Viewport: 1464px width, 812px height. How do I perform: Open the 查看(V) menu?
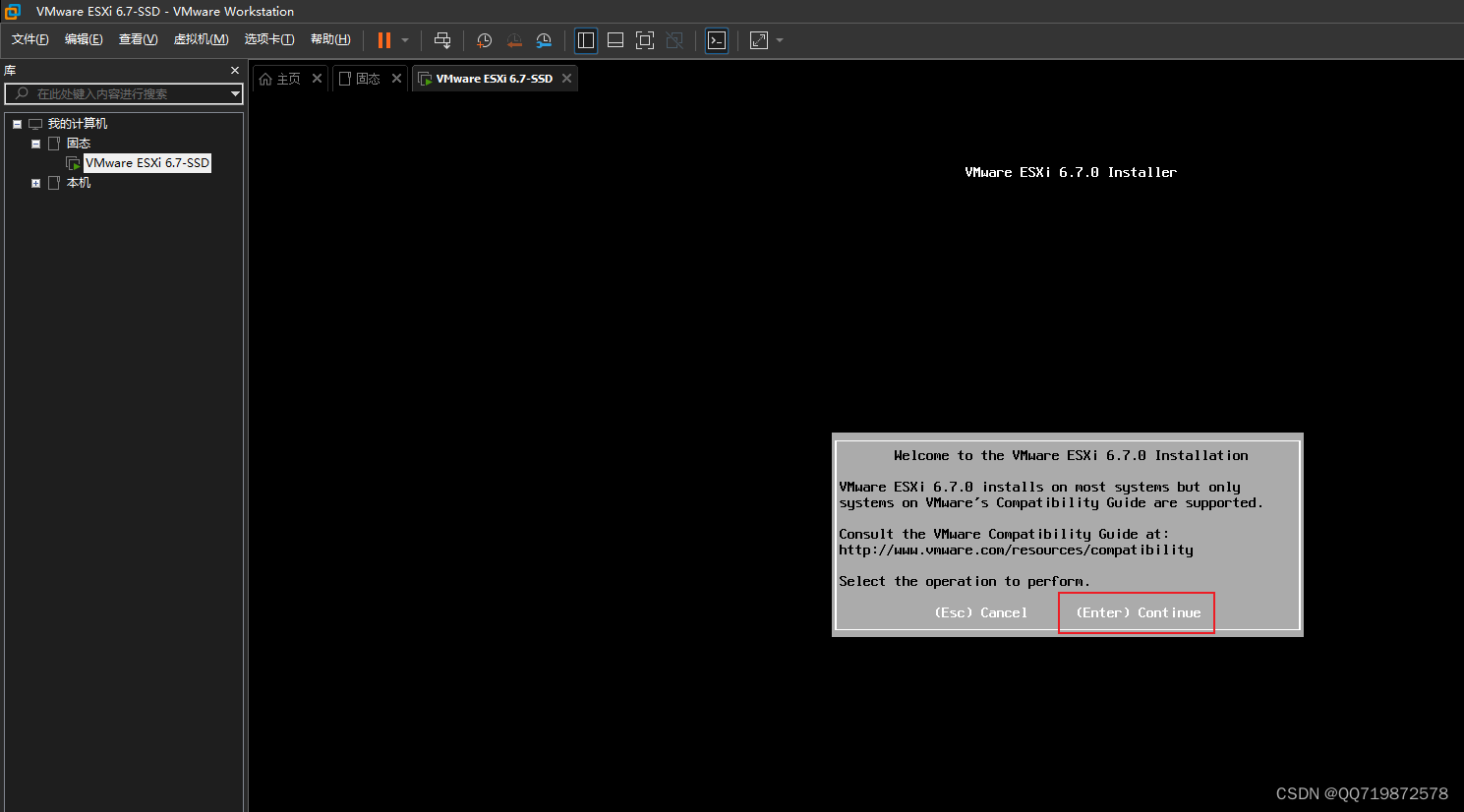[x=139, y=39]
